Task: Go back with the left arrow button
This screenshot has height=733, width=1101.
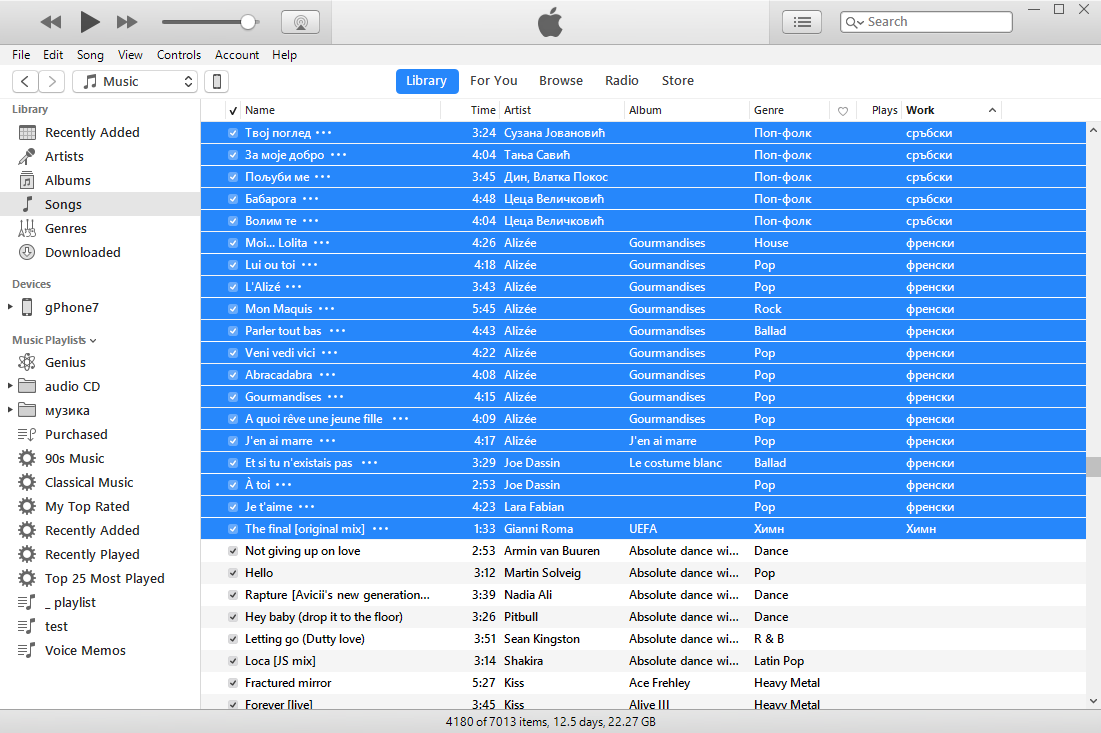Action: (x=25, y=81)
